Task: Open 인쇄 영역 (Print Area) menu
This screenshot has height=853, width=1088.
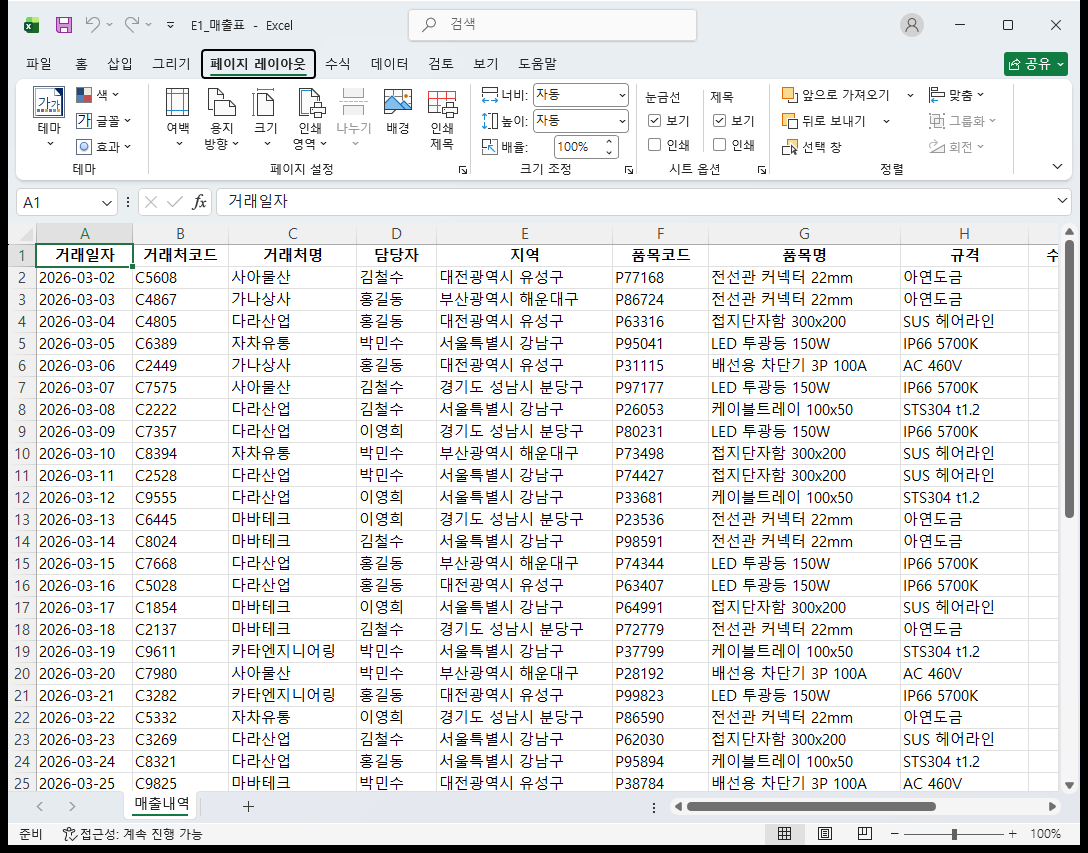Action: coord(309,118)
